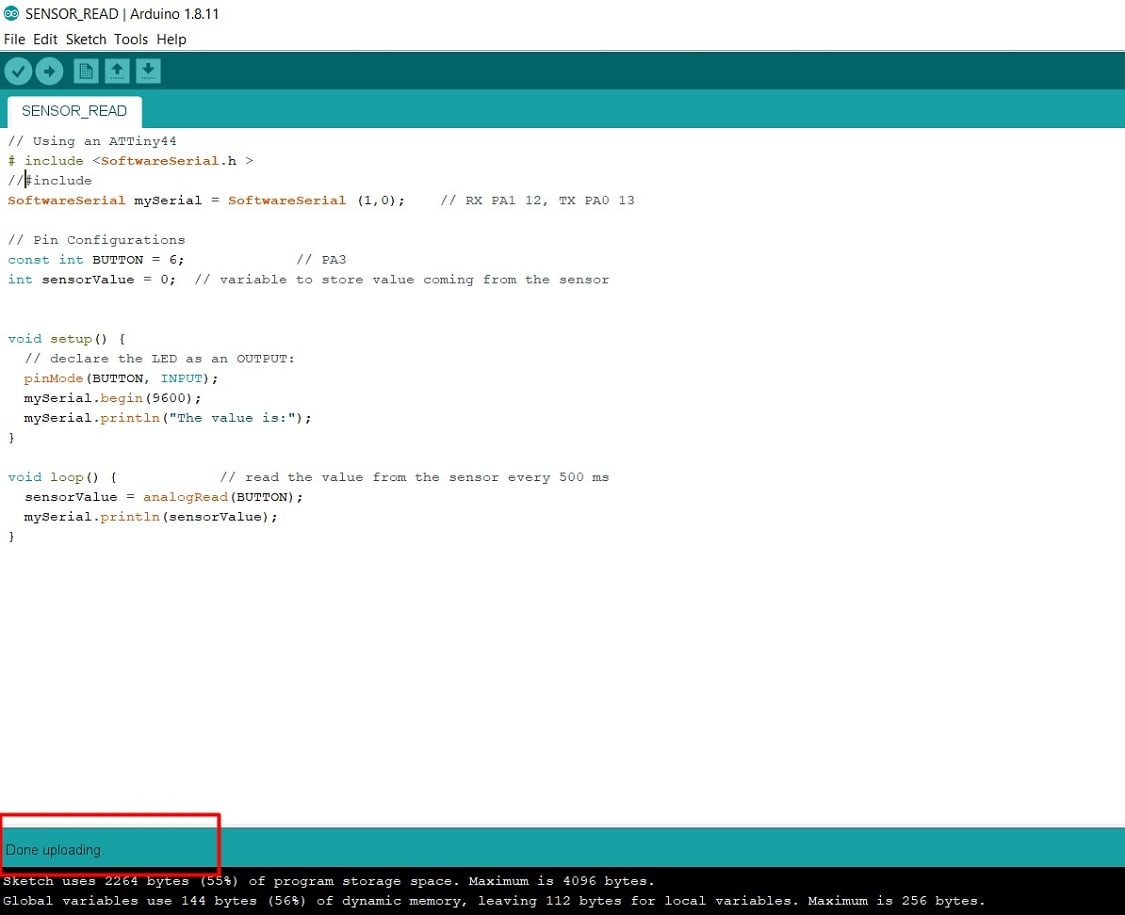This screenshot has height=915, width=1125.
Task: Click the '// Using an ATTiny44' comment line
Action: point(92,141)
